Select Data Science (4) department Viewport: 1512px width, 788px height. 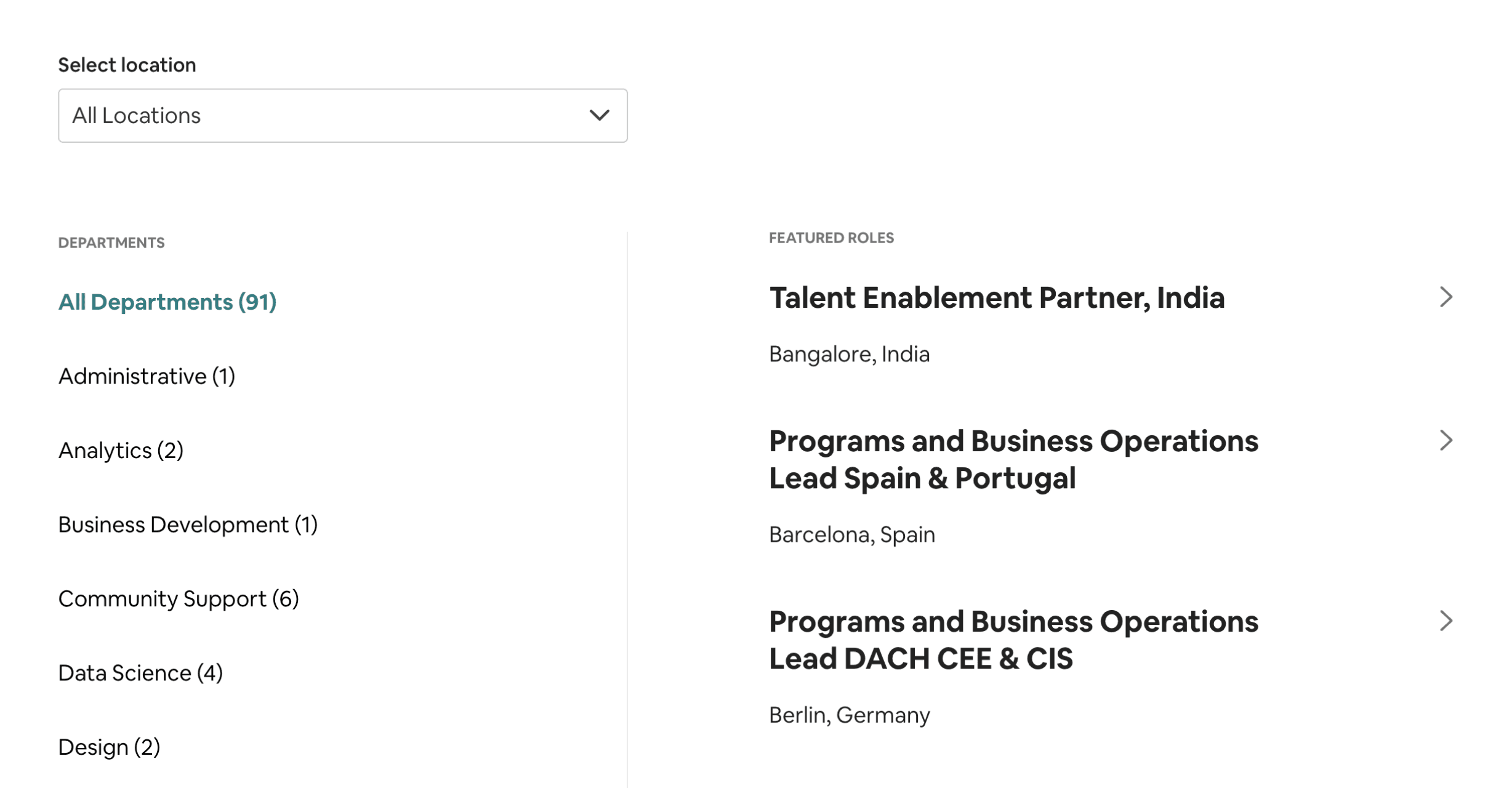click(x=140, y=673)
